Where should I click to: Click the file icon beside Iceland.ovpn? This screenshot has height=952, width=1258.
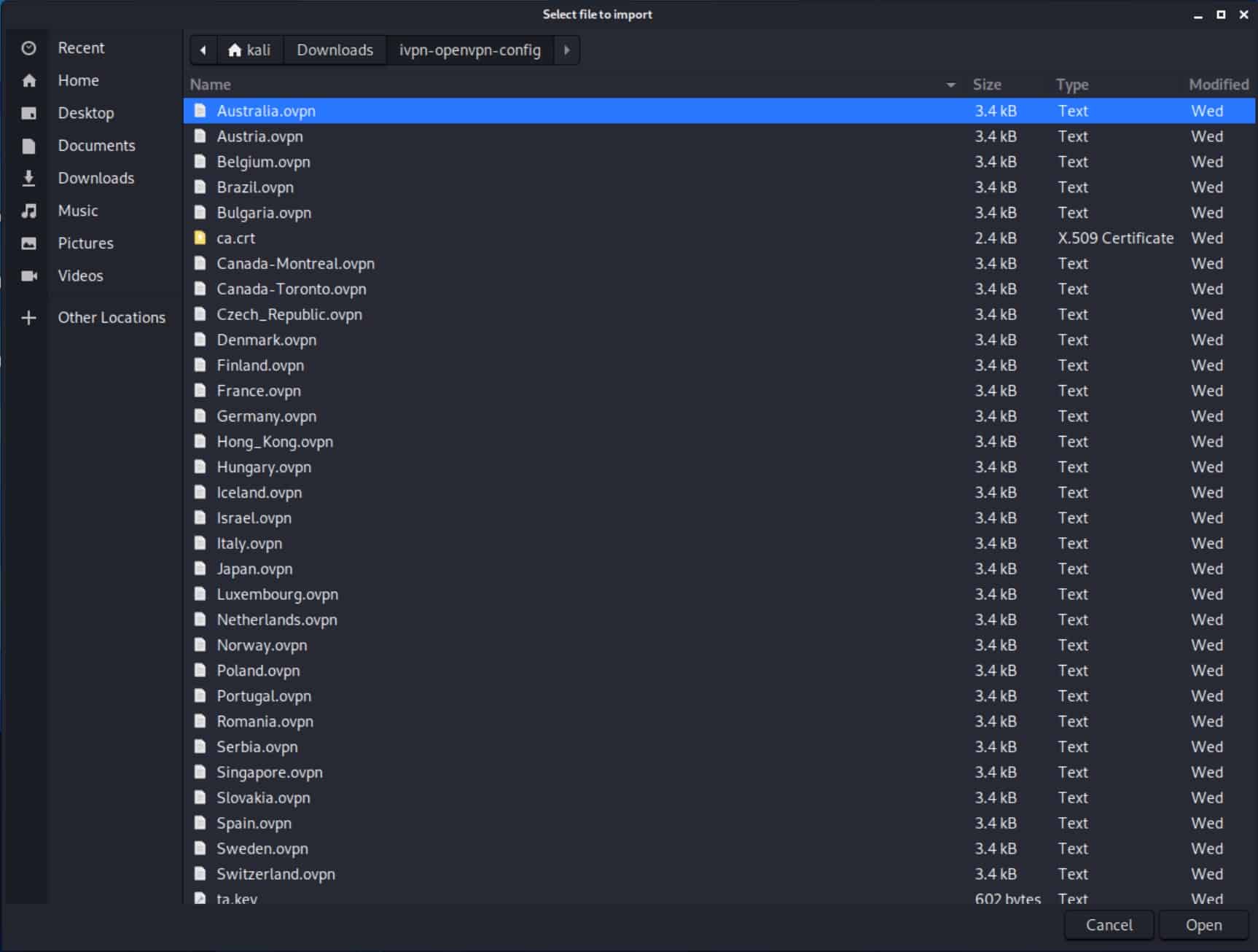[200, 492]
